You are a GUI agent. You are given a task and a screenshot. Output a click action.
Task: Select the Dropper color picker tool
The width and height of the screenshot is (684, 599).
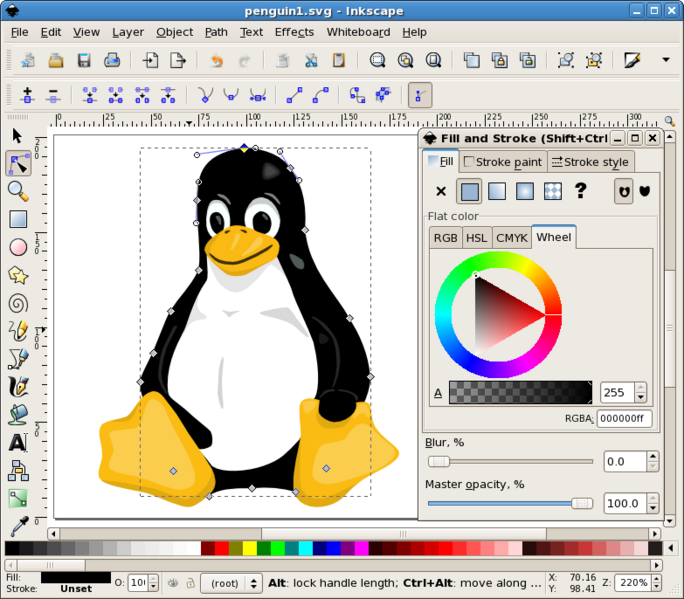pyautogui.click(x=19, y=526)
